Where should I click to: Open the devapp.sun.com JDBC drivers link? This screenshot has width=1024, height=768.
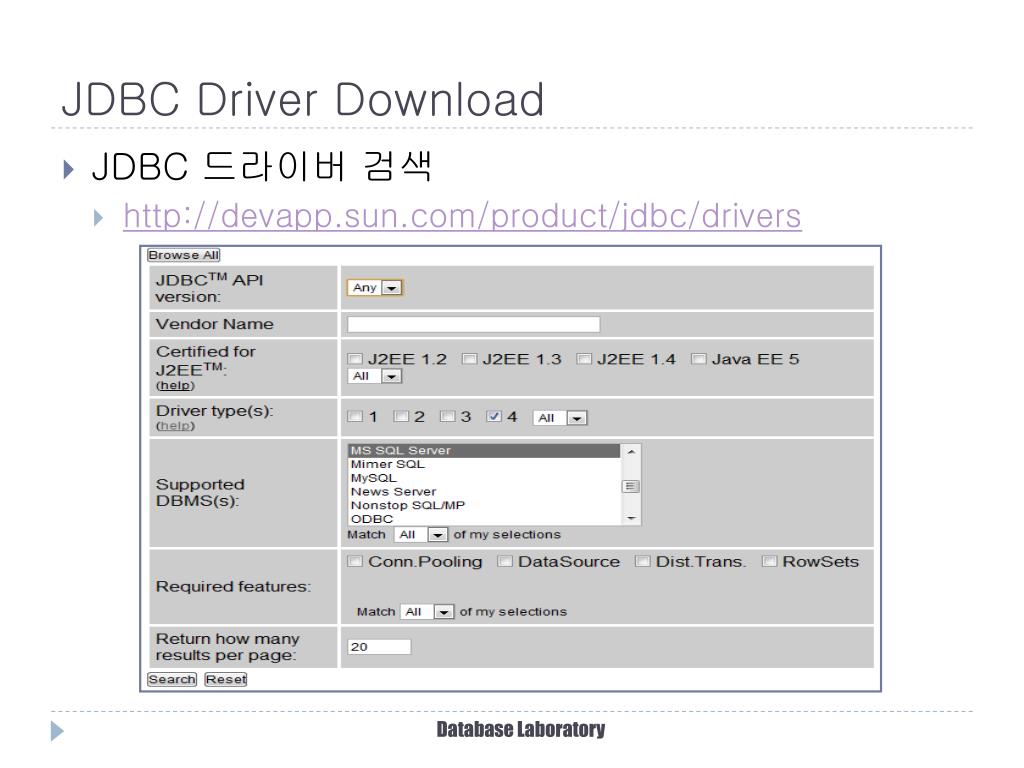pyautogui.click(x=462, y=216)
